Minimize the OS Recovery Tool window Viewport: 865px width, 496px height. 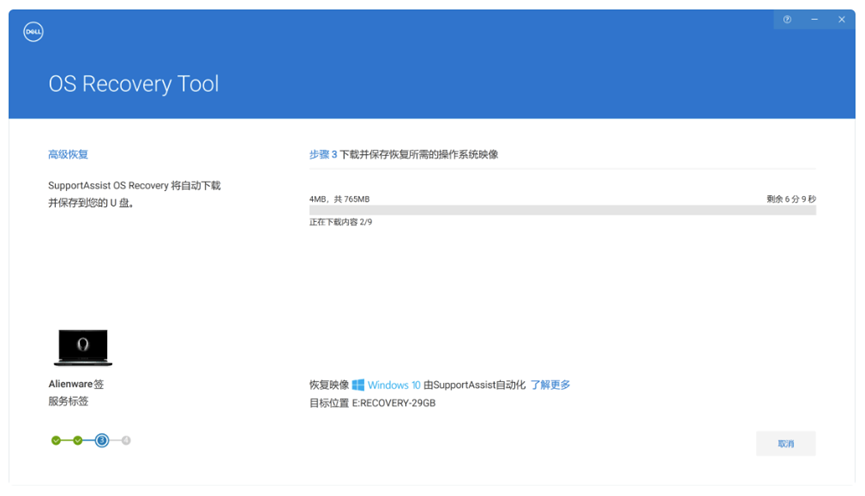(x=814, y=19)
